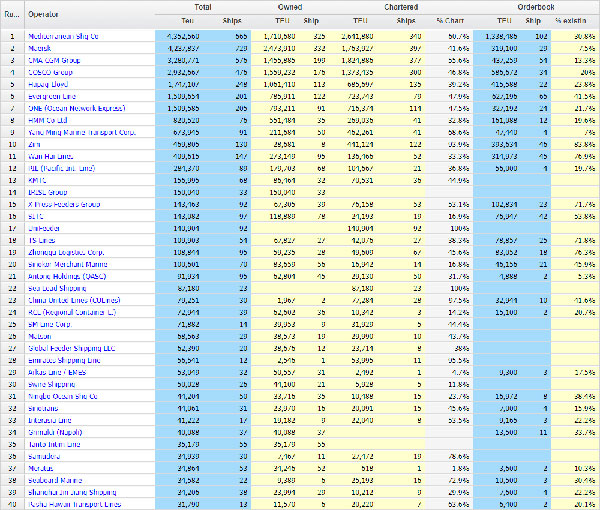This screenshot has width=600, height=510.
Task: Open the Matson operator link
Action: (40, 336)
